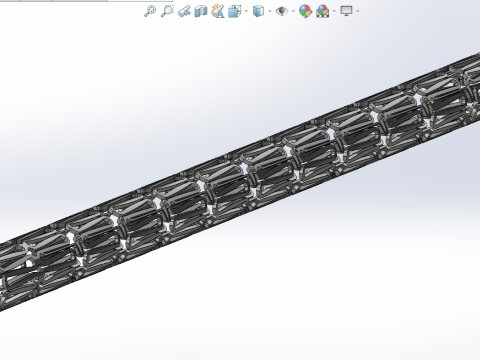
Task: Click the View Orientation cube icon
Action: [235, 11]
